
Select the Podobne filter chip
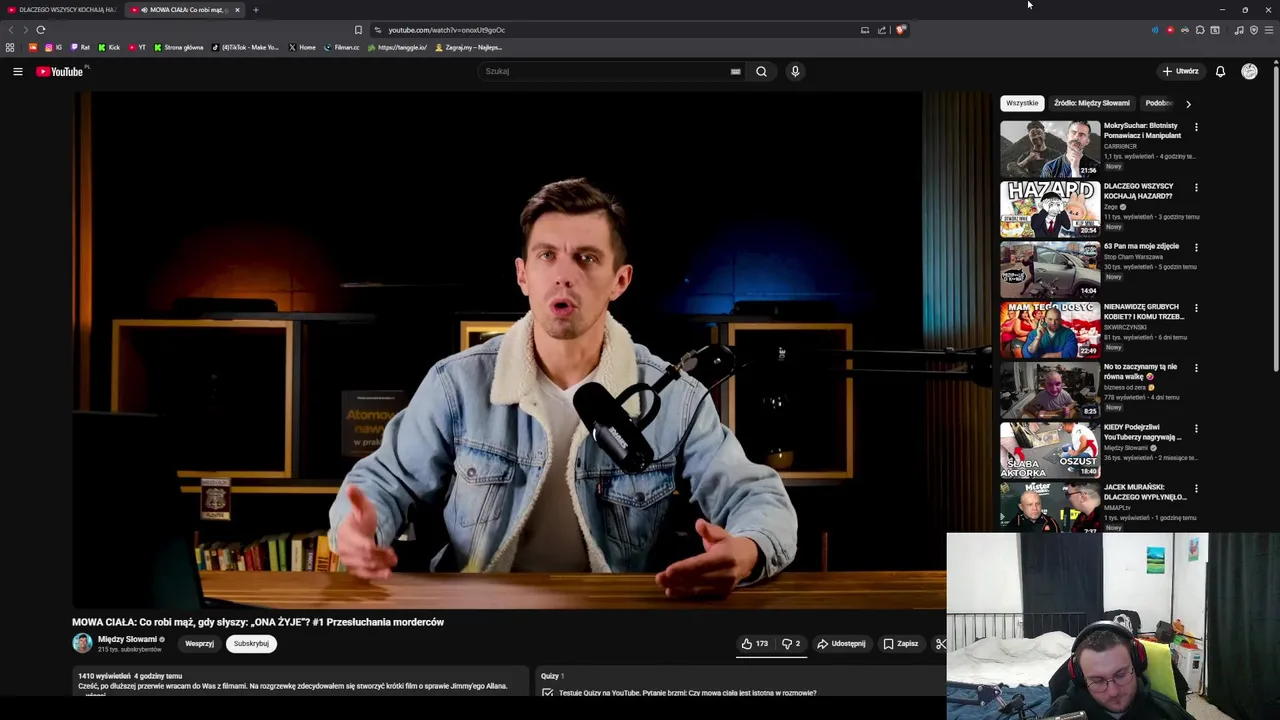(x=1159, y=103)
